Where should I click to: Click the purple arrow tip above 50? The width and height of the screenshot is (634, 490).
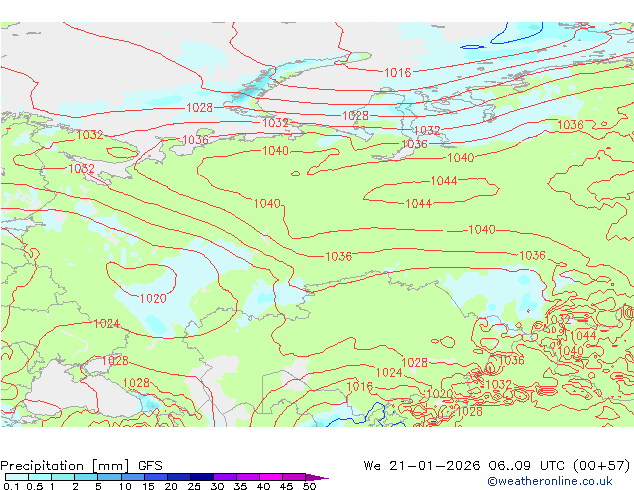pyautogui.click(x=317, y=477)
